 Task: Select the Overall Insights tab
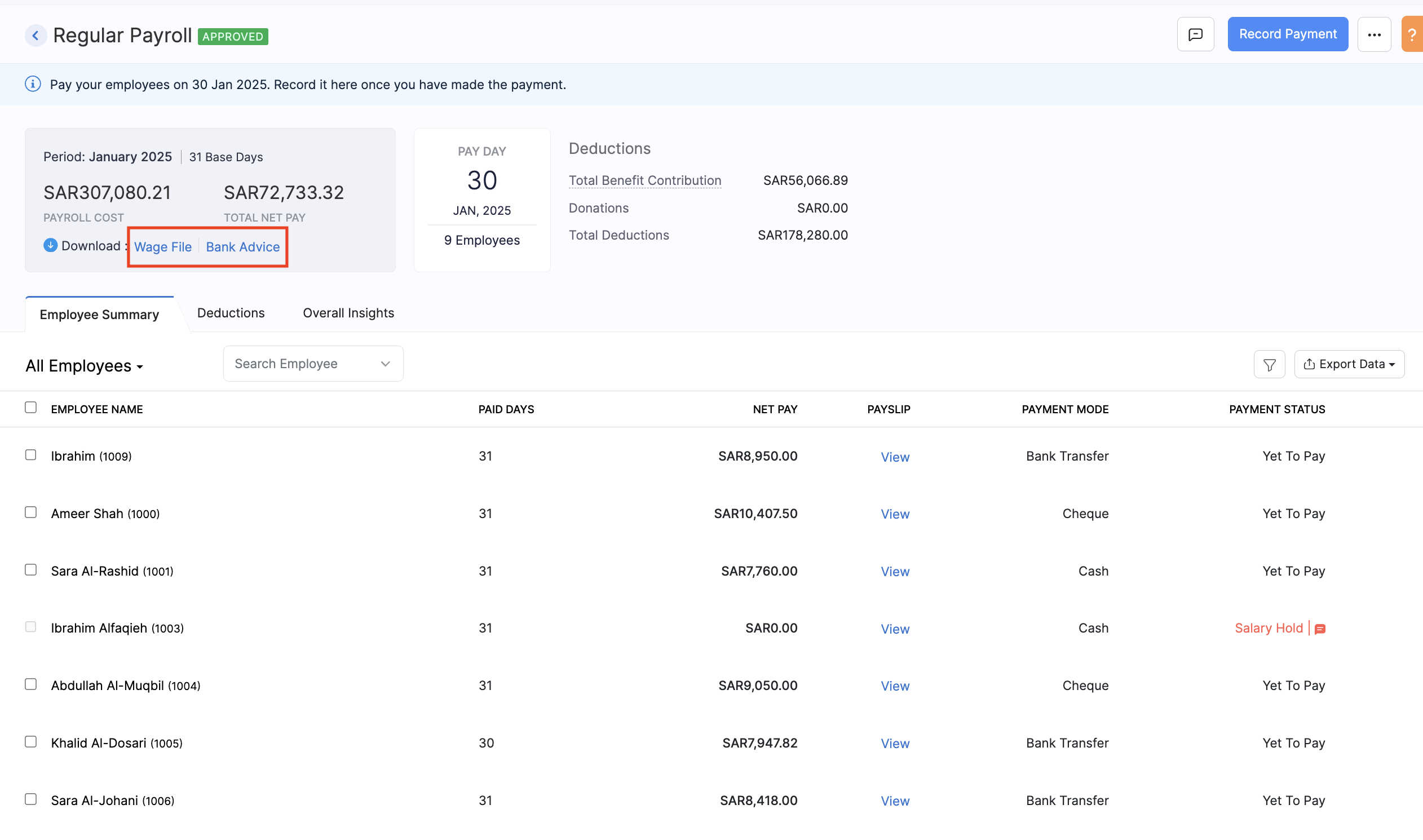[x=348, y=312]
